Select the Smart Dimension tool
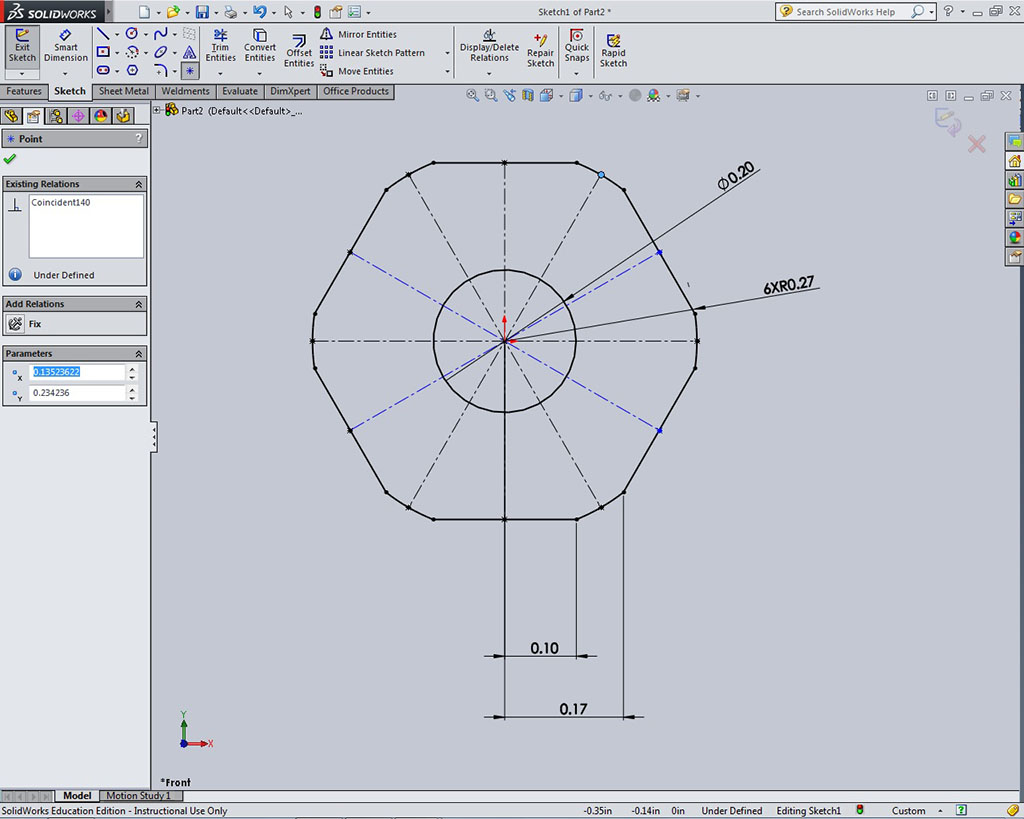Screen dimensions: 1024x819 (66, 45)
